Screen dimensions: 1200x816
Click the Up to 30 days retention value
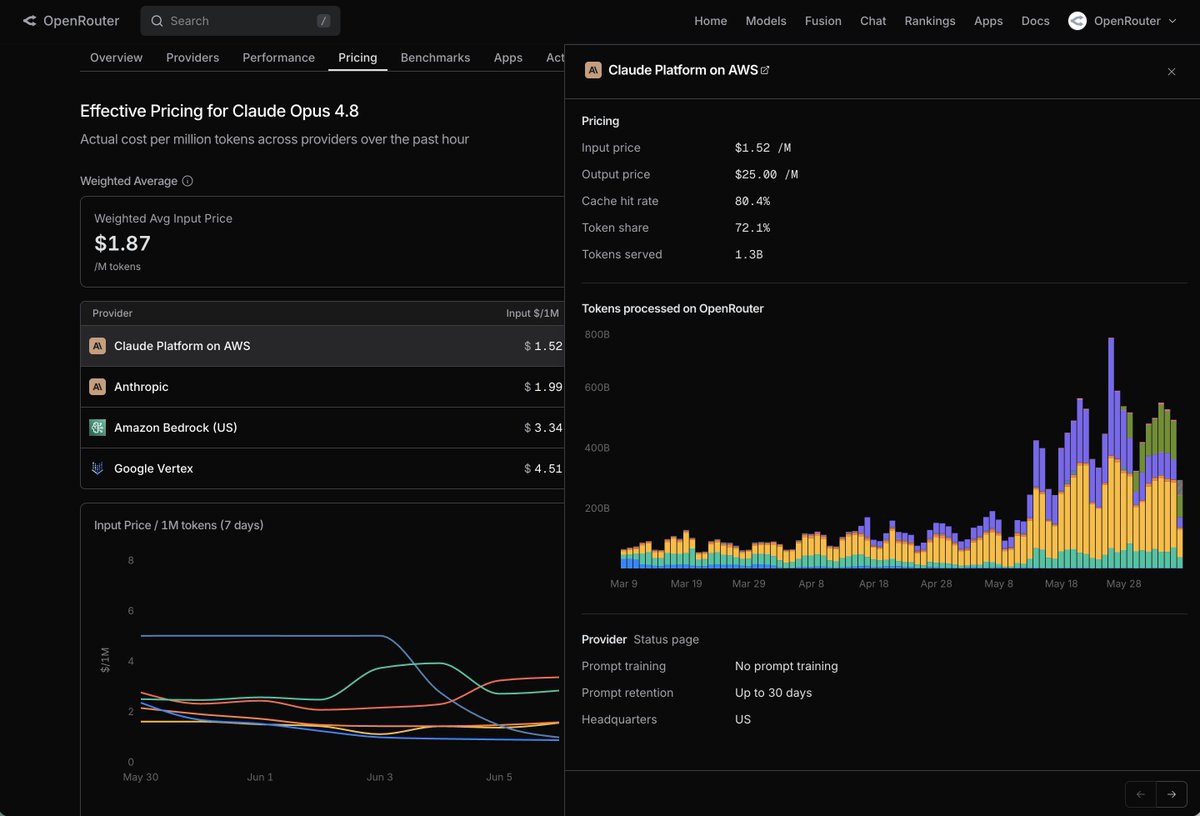point(773,693)
